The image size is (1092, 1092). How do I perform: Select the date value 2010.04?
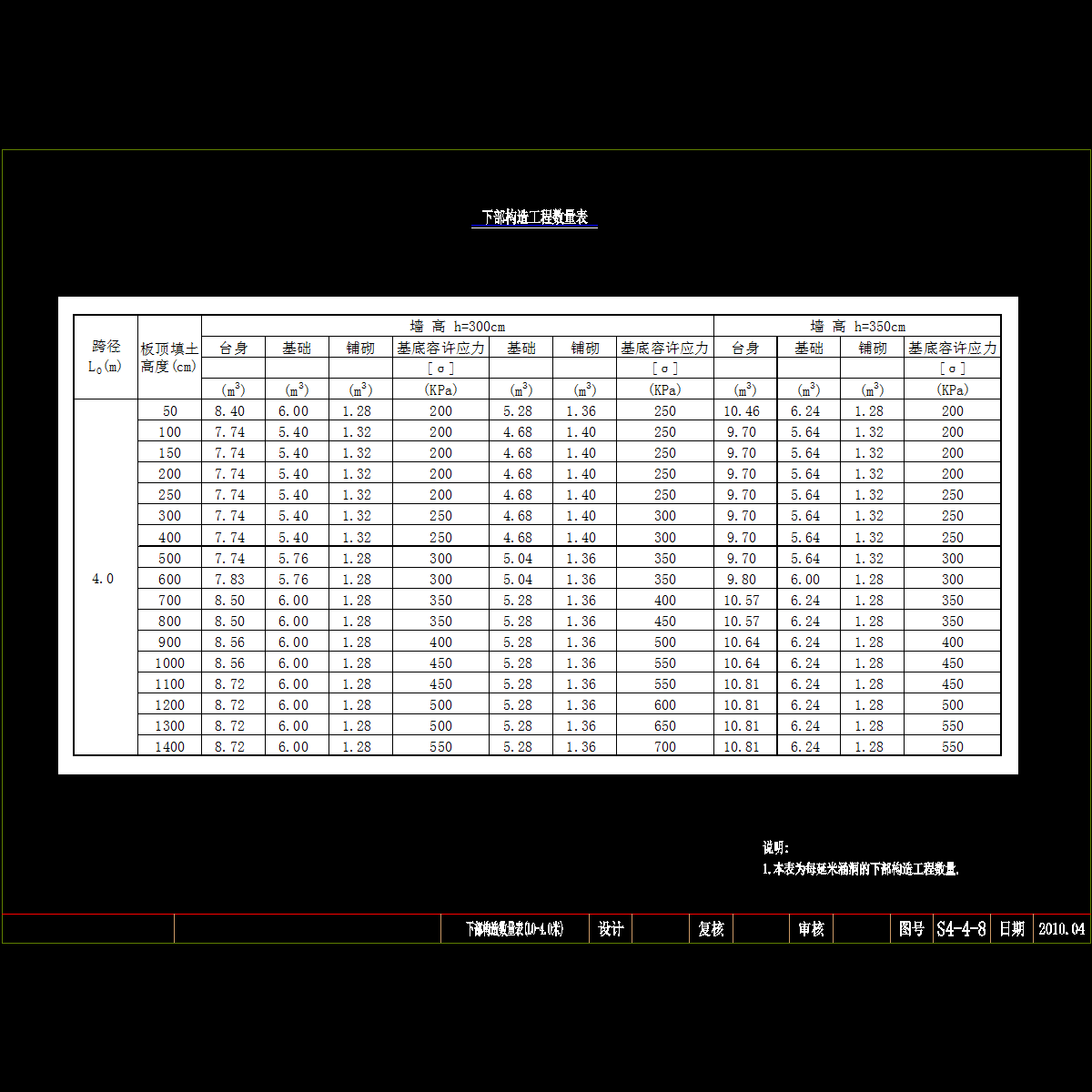tap(1061, 929)
